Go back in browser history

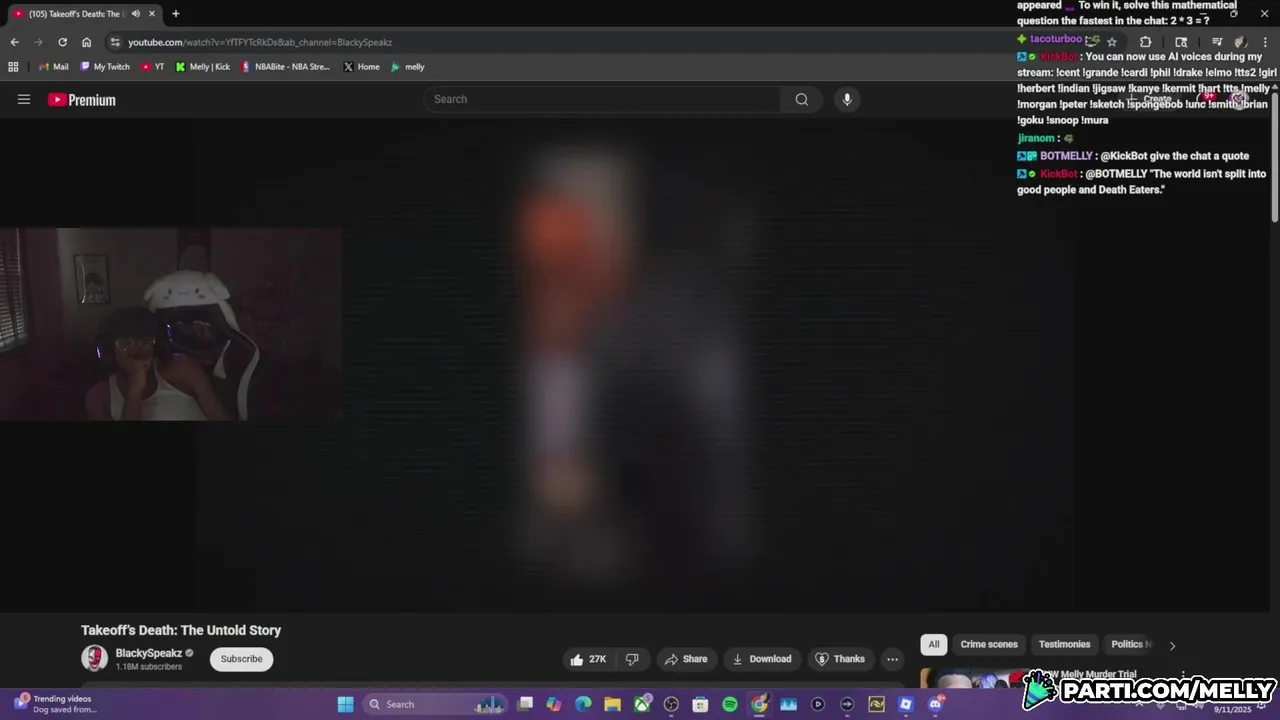(x=14, y=42)
